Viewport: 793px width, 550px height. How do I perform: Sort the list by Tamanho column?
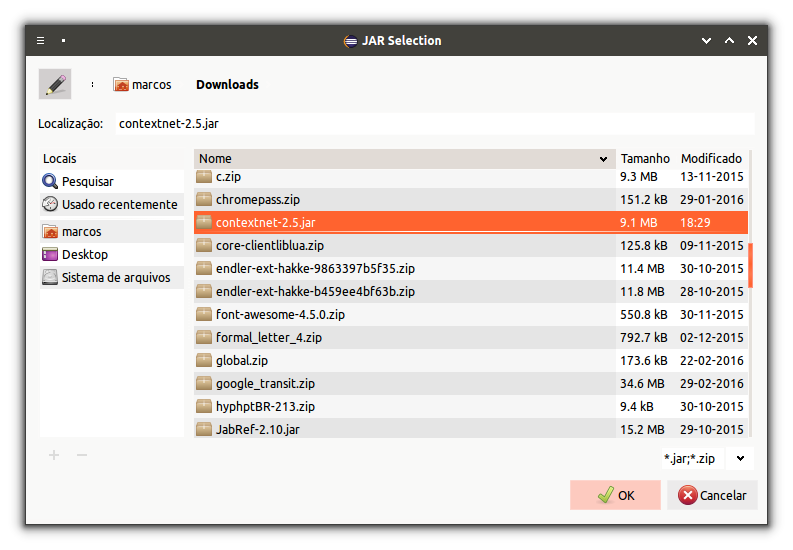tap(645, 158)
